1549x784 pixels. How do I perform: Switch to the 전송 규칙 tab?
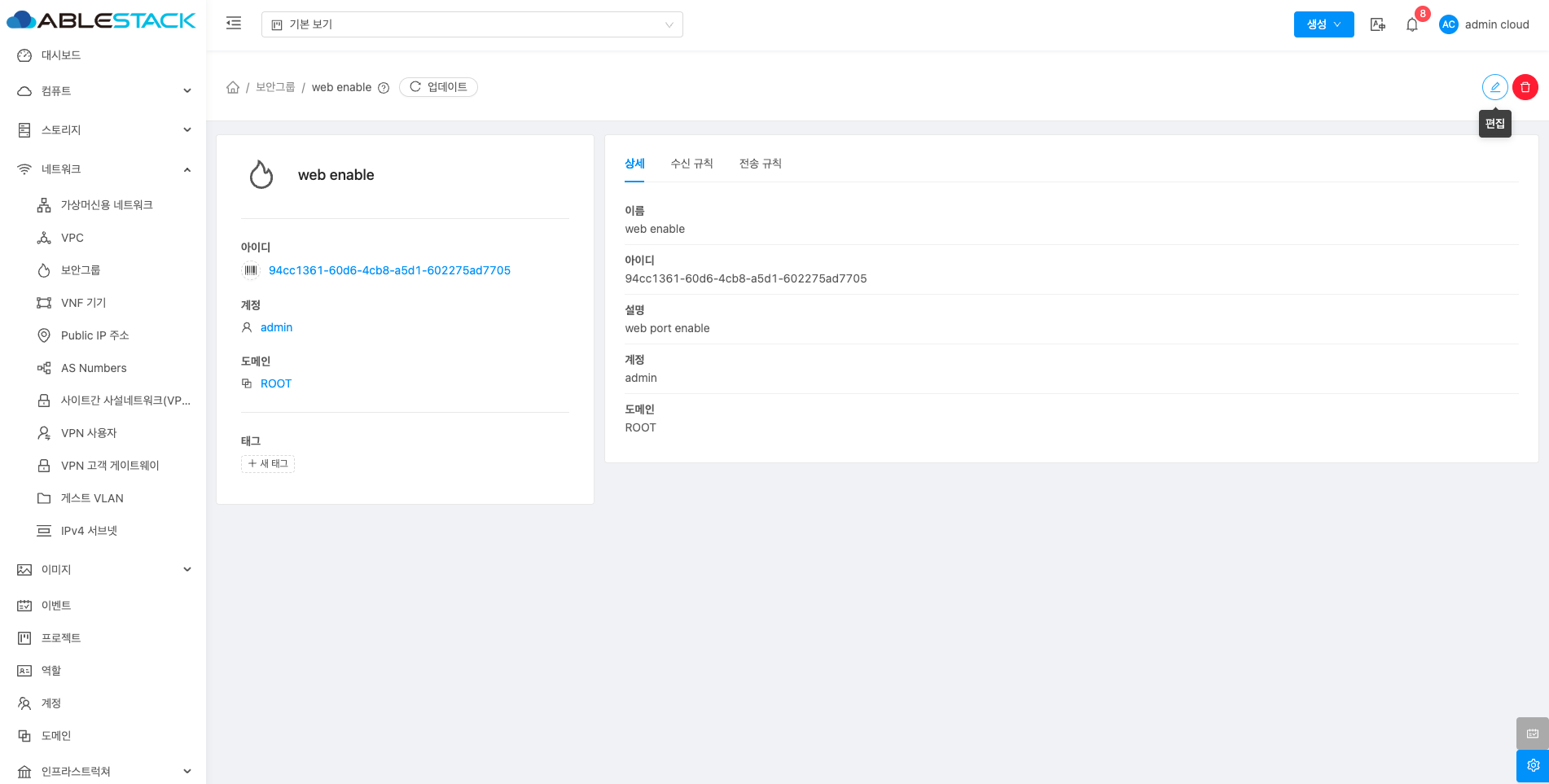[761, 164]
